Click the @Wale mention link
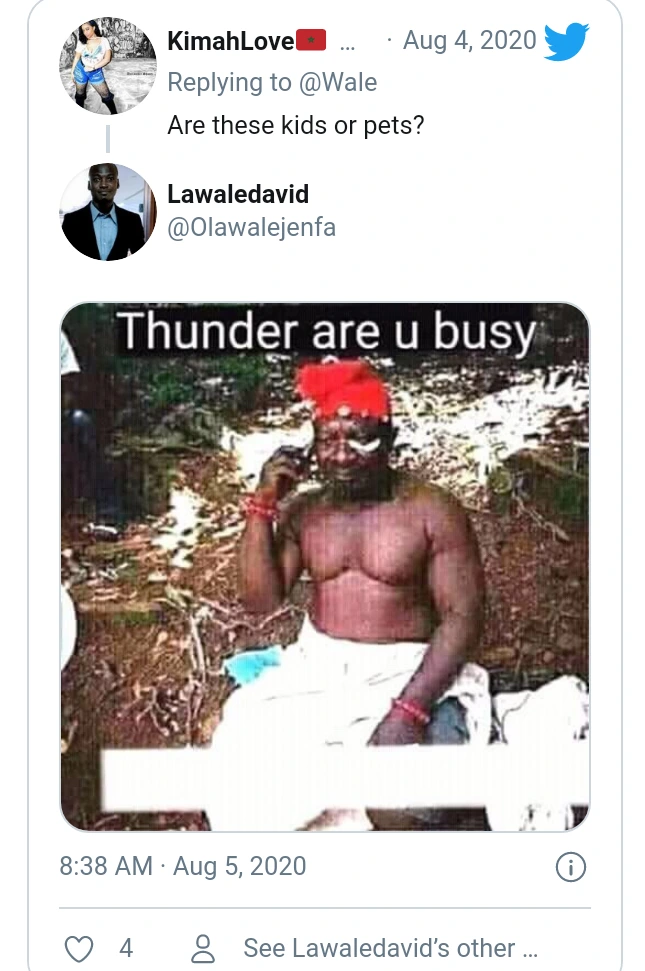The height and width of the screenshot is (971, 645). (x=338, y=82)
